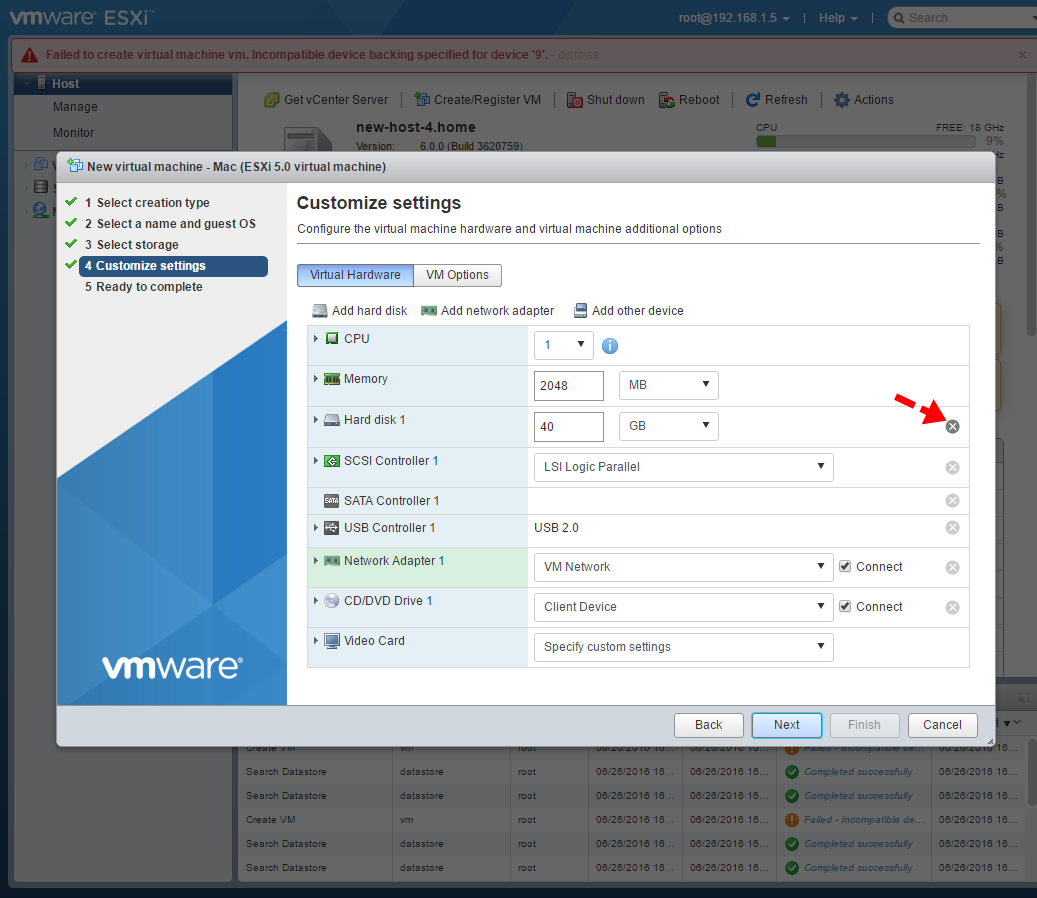1037x898 pixels.
Task: Remove SCSI Controller 1 with its X icon
Action: 952,468
